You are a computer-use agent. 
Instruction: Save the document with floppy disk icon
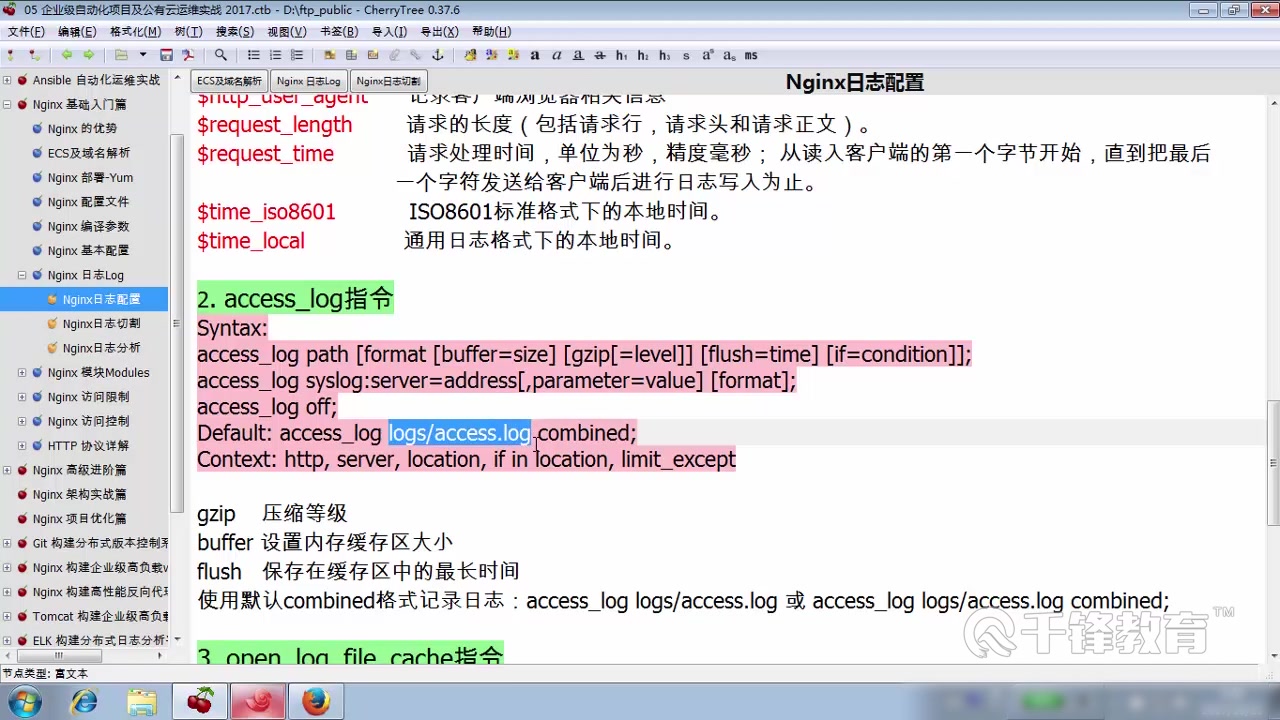pyautogui.click(x=166, y=55)
